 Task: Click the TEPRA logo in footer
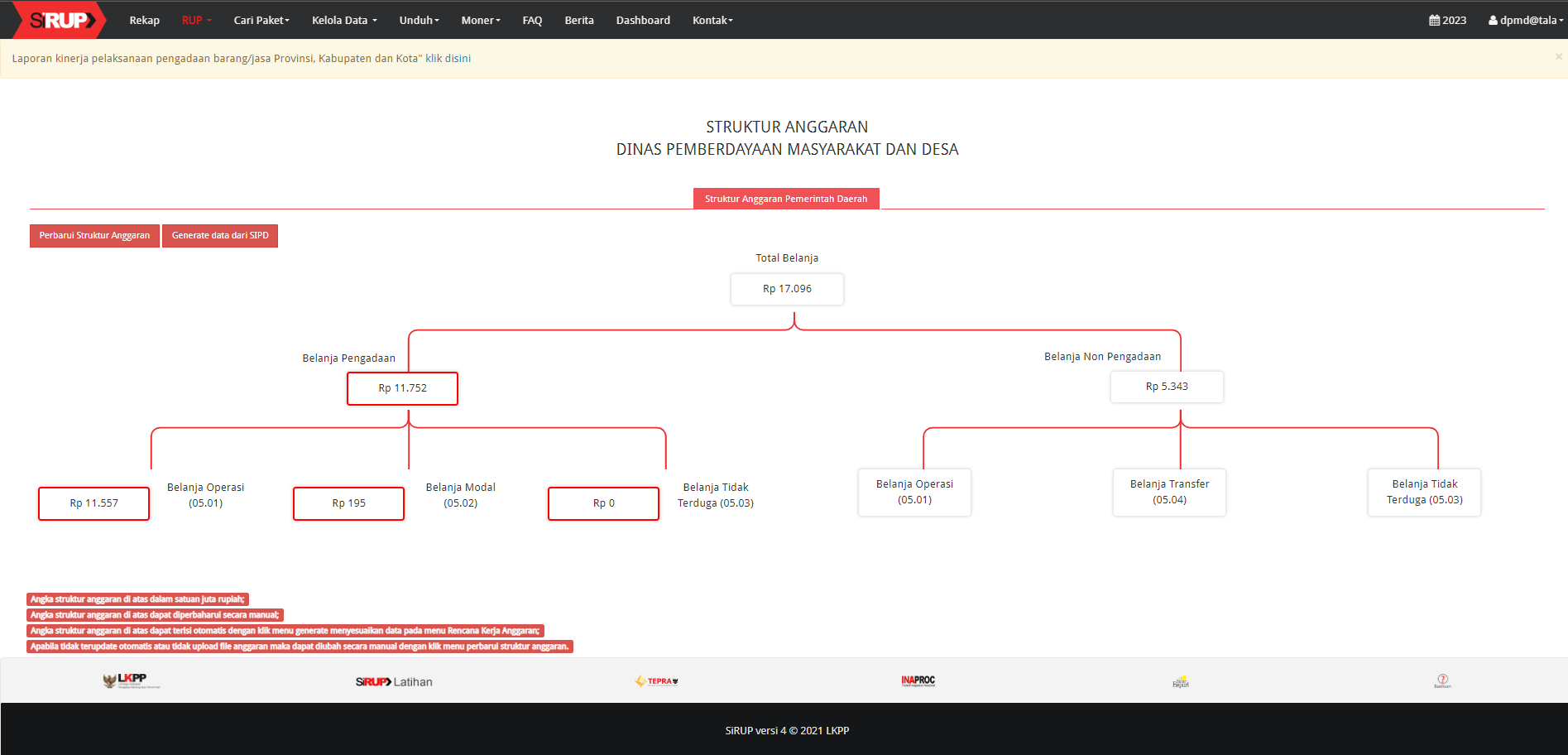pos(656,681)
